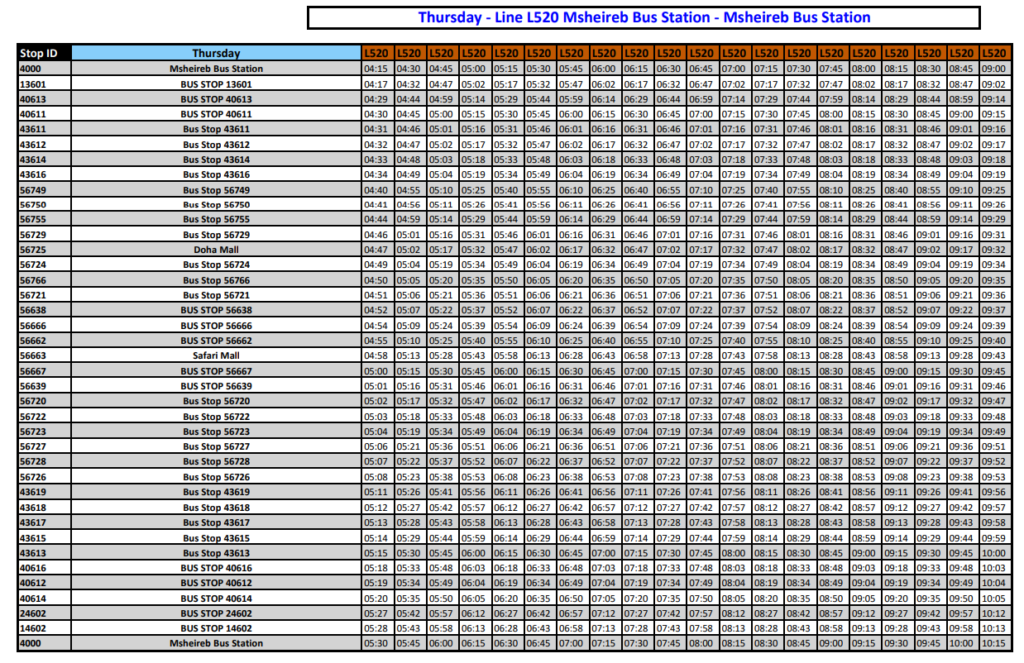
Task: Click the Bus Stop 43619 name cell
Action: coord(216,492)
